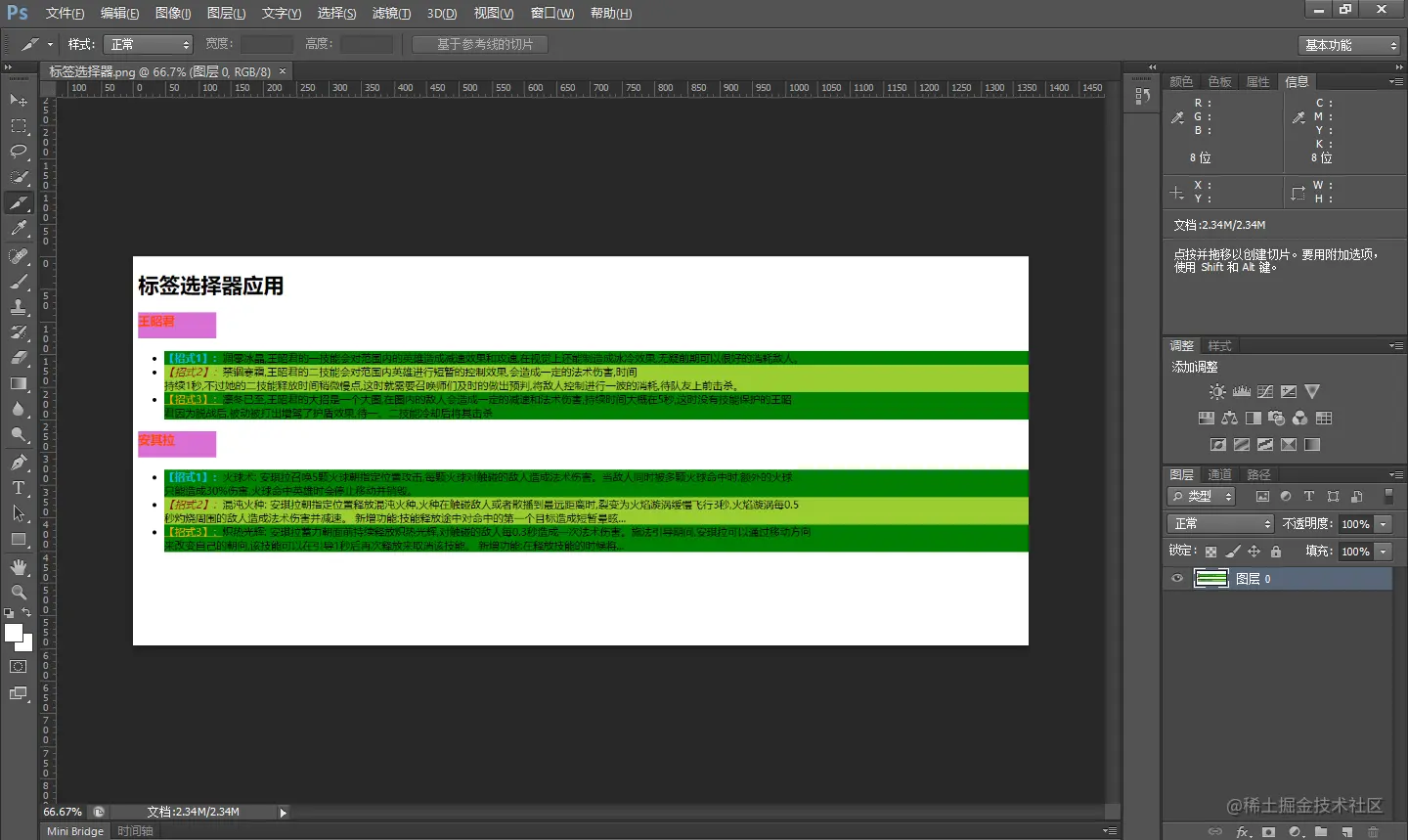Close the 标签选择器.png document tab

(283, 71)
